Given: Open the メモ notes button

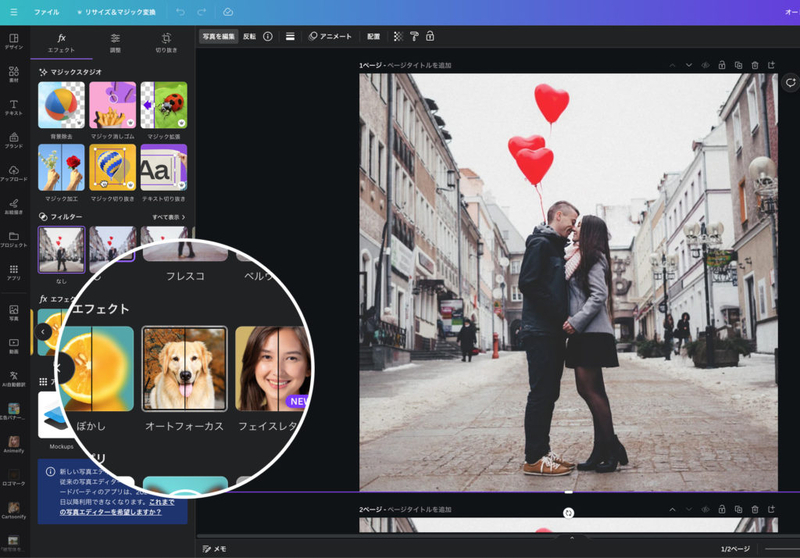Looking at the screenshot, I should pyautogui.click(x=214, y=549).
